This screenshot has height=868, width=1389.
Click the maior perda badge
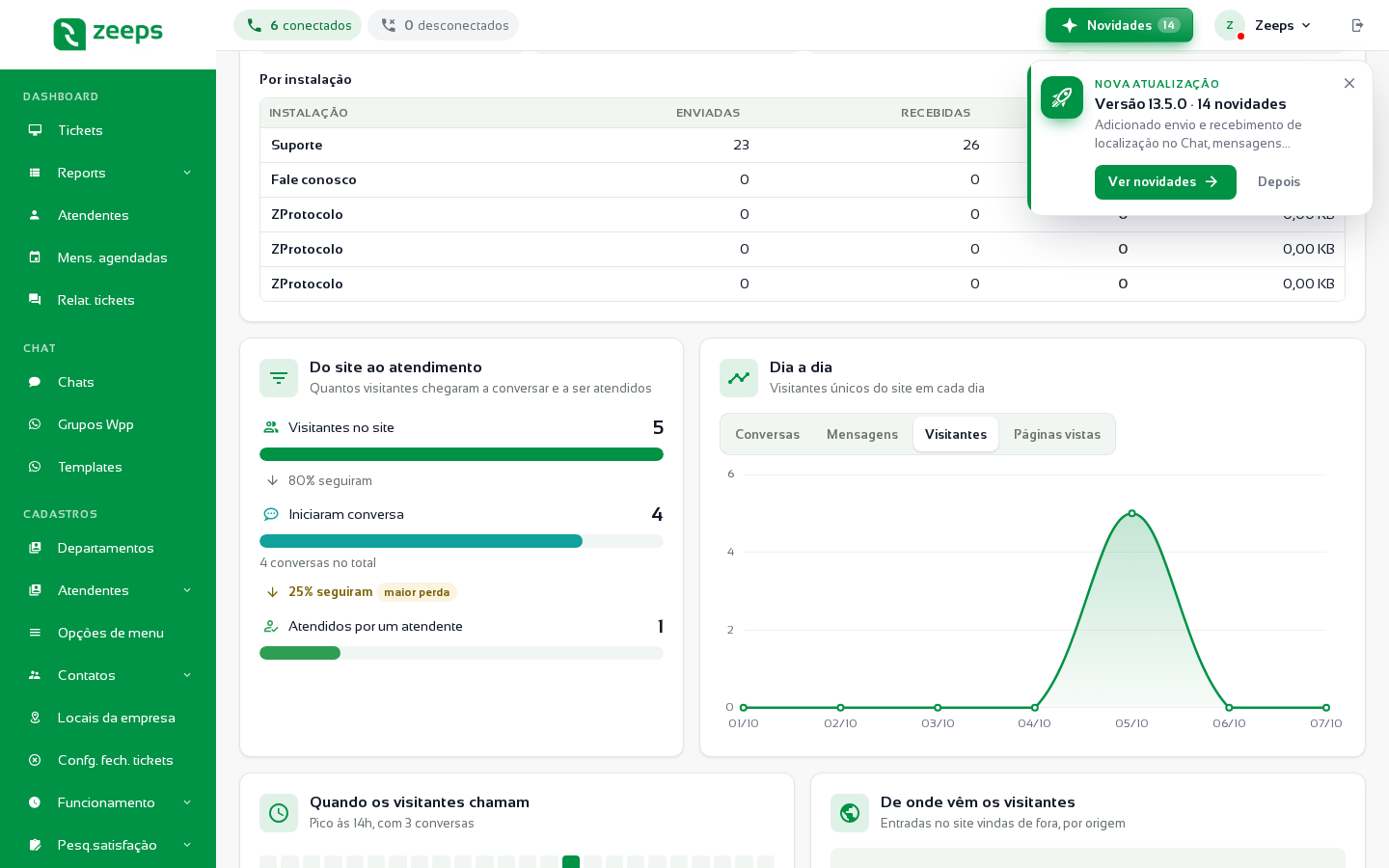(417, 592)
